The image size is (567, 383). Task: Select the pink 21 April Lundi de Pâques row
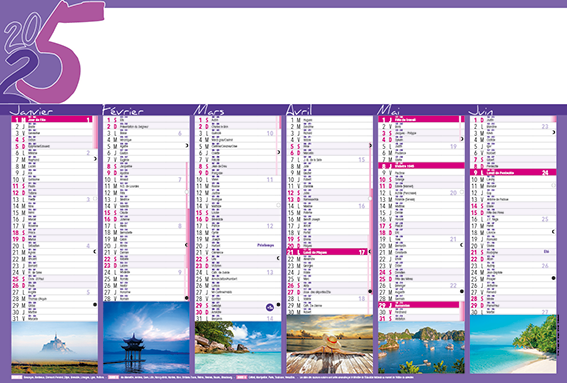tap(327, 252)
